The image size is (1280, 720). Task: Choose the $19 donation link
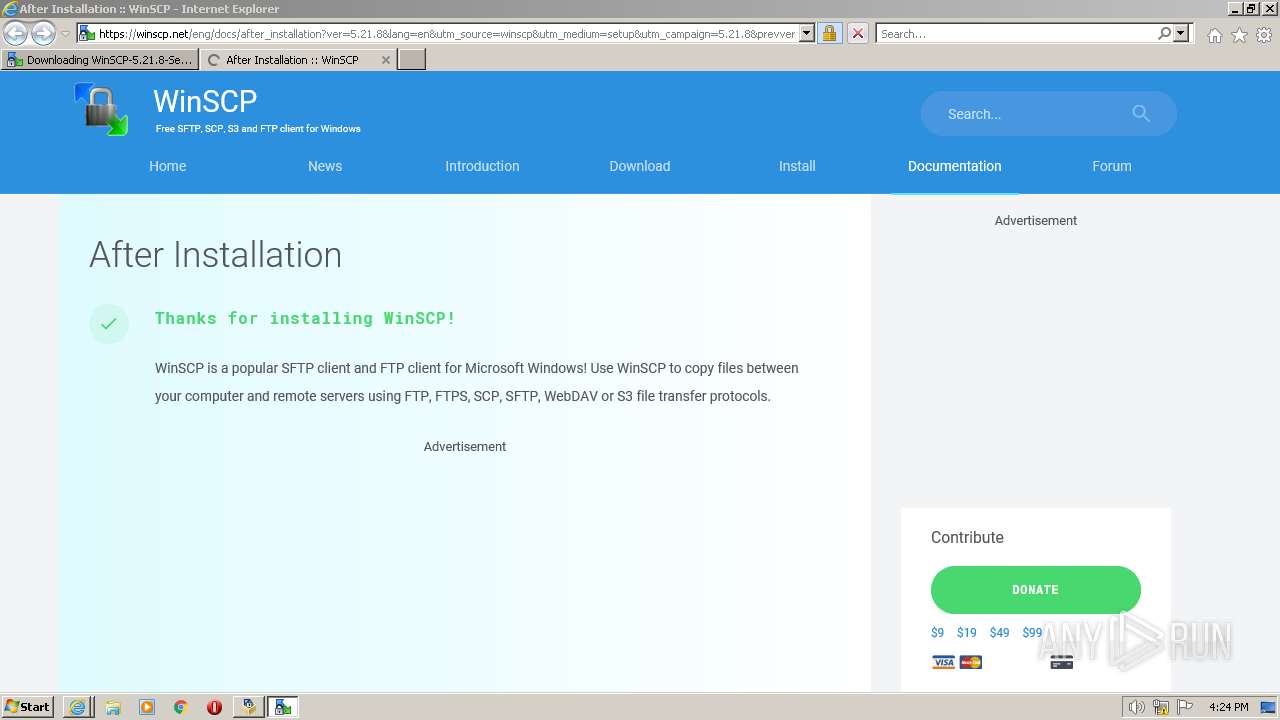point(966,633)
